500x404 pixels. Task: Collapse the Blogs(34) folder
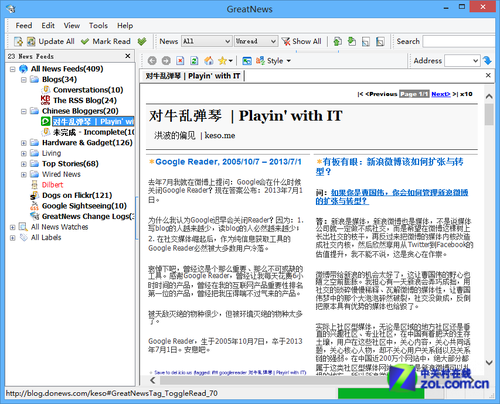(24, 80)
